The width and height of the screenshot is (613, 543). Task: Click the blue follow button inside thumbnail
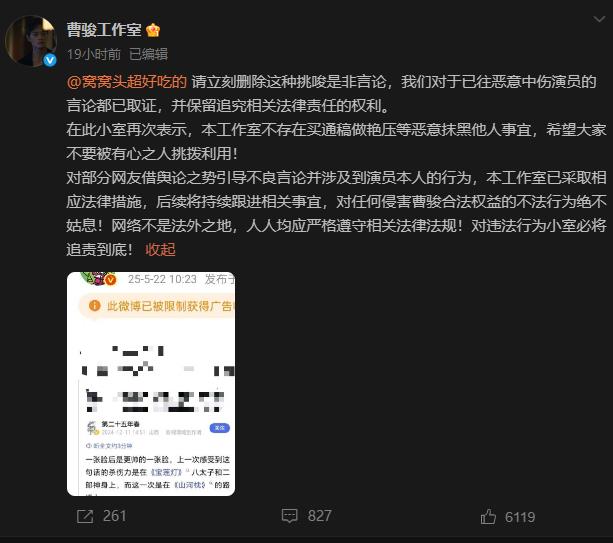tap(220, 428)
